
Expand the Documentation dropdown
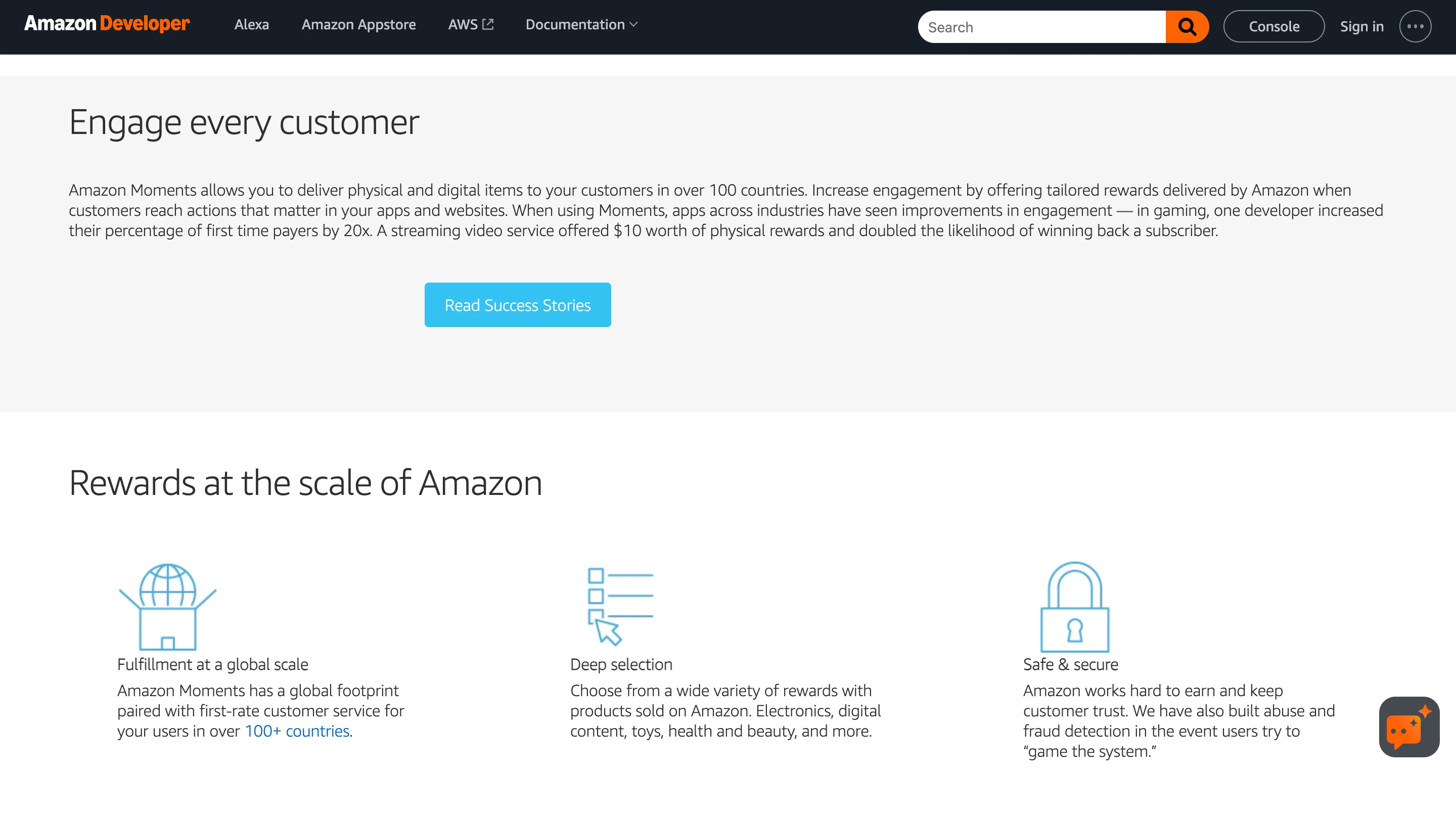tap(581, 25)
